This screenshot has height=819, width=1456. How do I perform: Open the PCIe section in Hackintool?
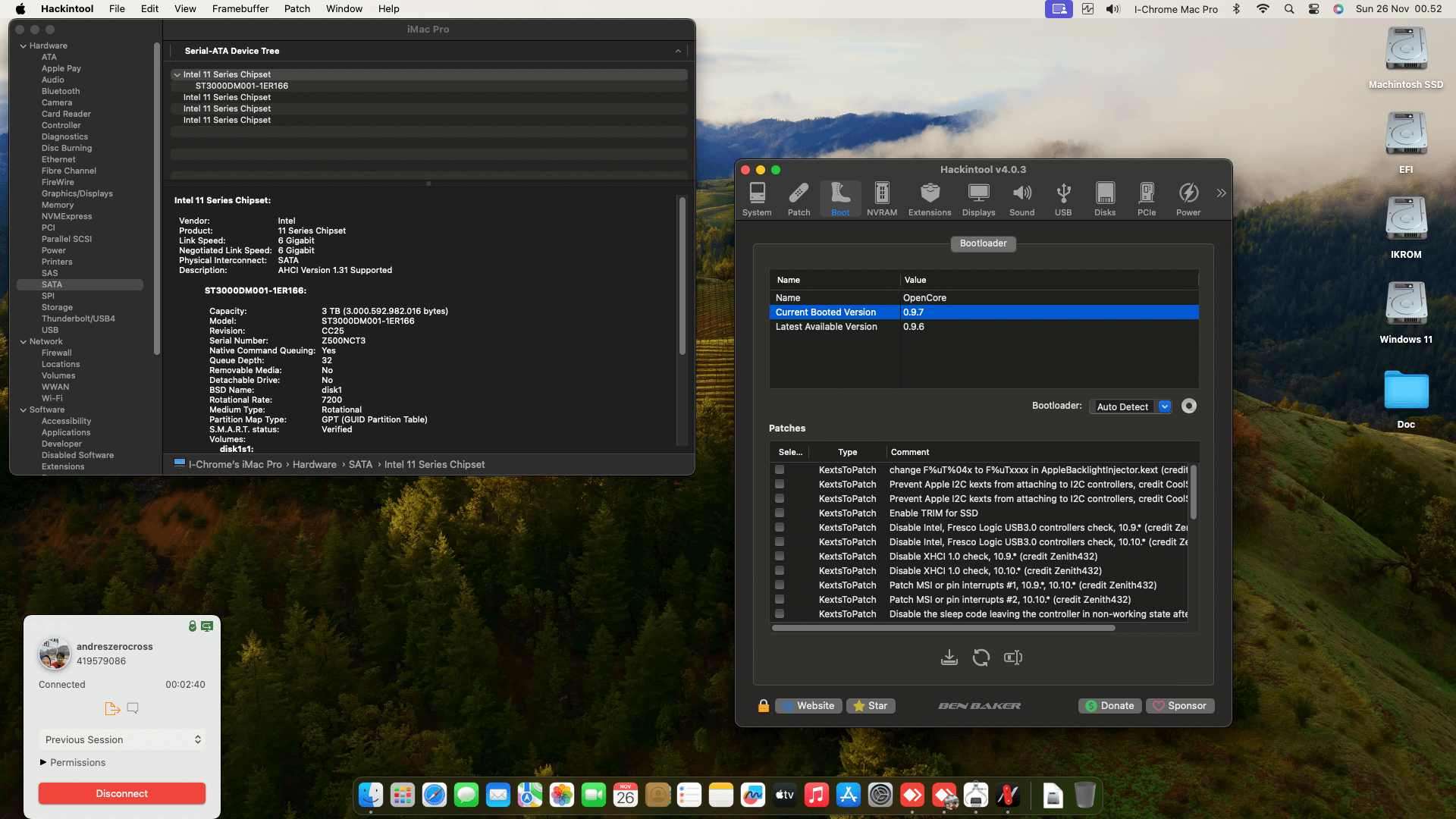(1147, 199)
